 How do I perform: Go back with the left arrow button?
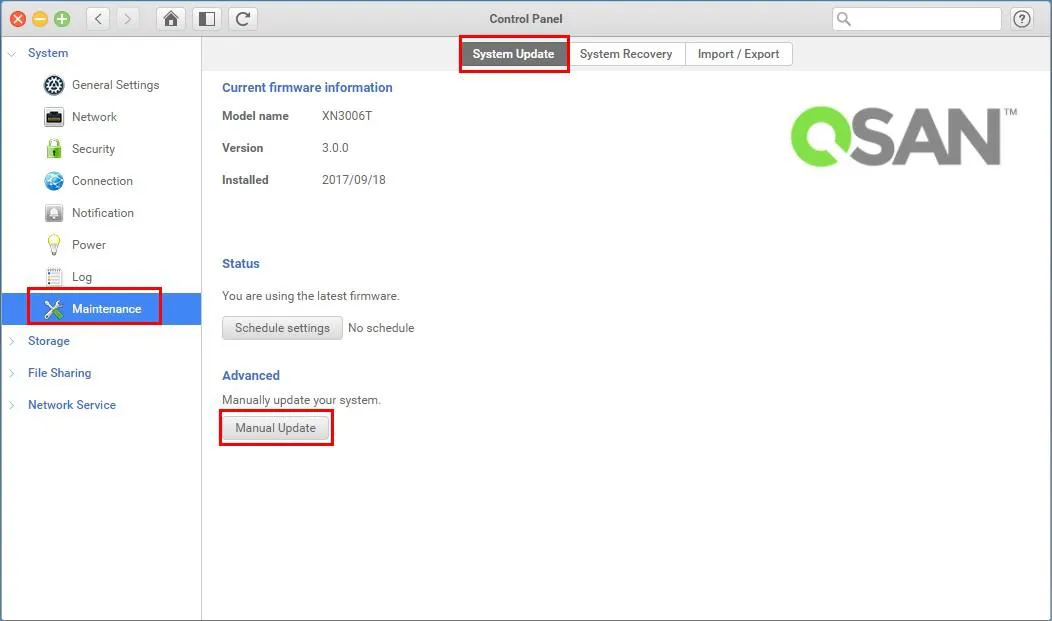tap(98, 19)
